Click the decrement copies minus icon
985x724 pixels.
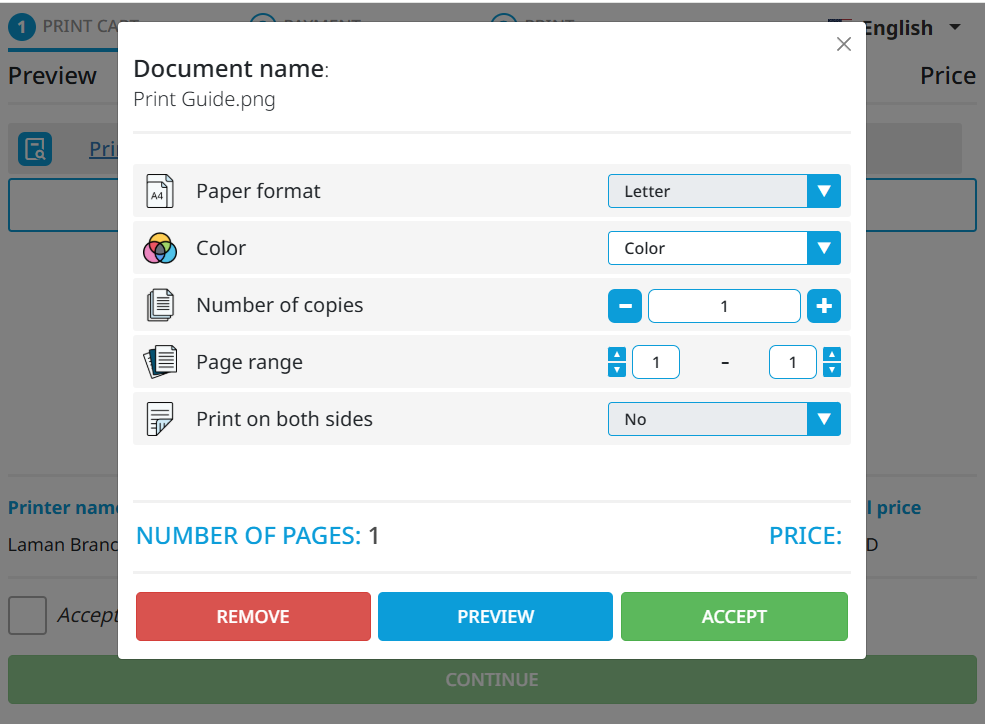tap(625, 305)
